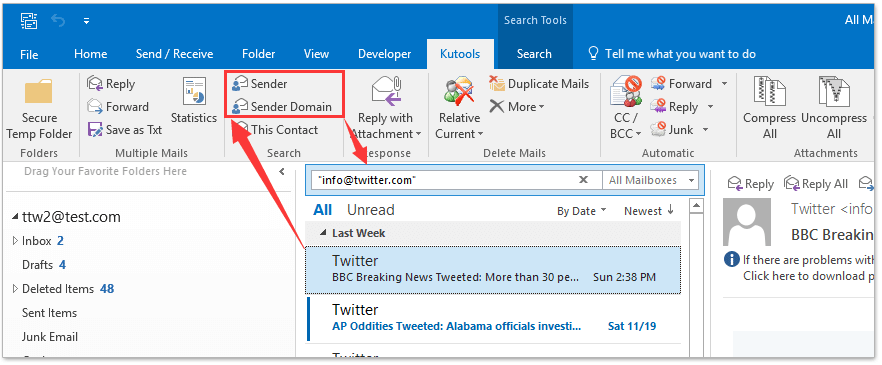Open the More delete options
The image size is (882, 365).
pos(516,107)
